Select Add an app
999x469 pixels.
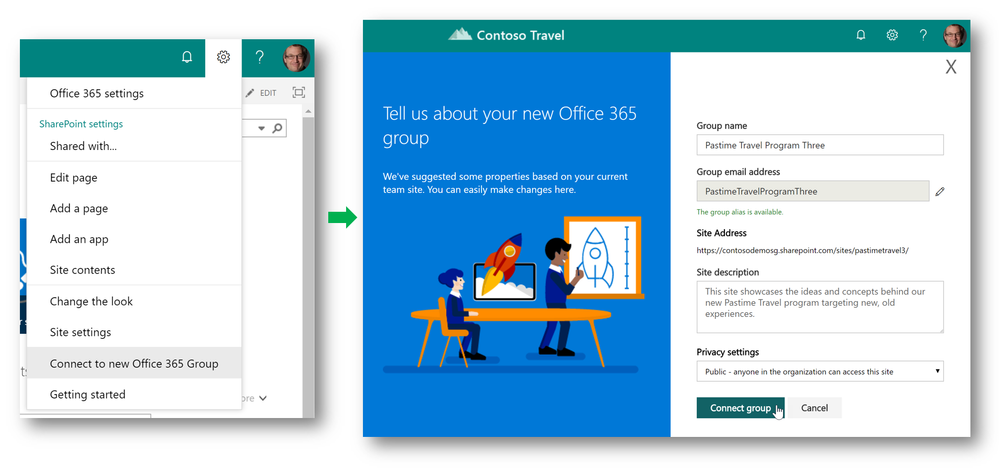pos(134,239)
